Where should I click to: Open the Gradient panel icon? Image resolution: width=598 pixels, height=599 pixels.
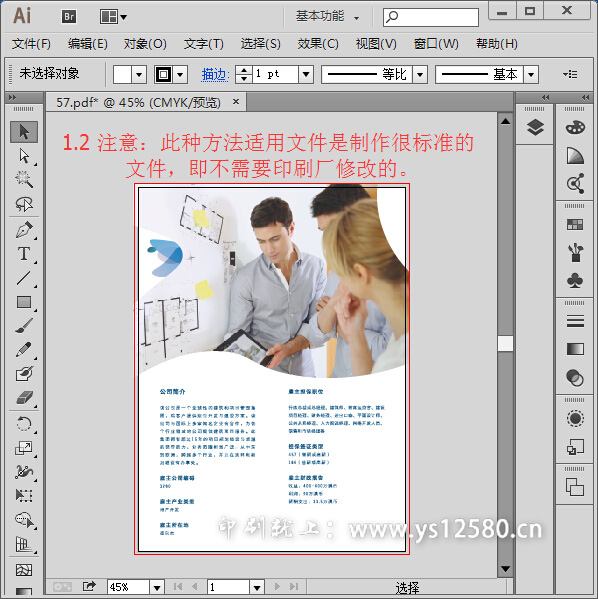pos(575,349)
